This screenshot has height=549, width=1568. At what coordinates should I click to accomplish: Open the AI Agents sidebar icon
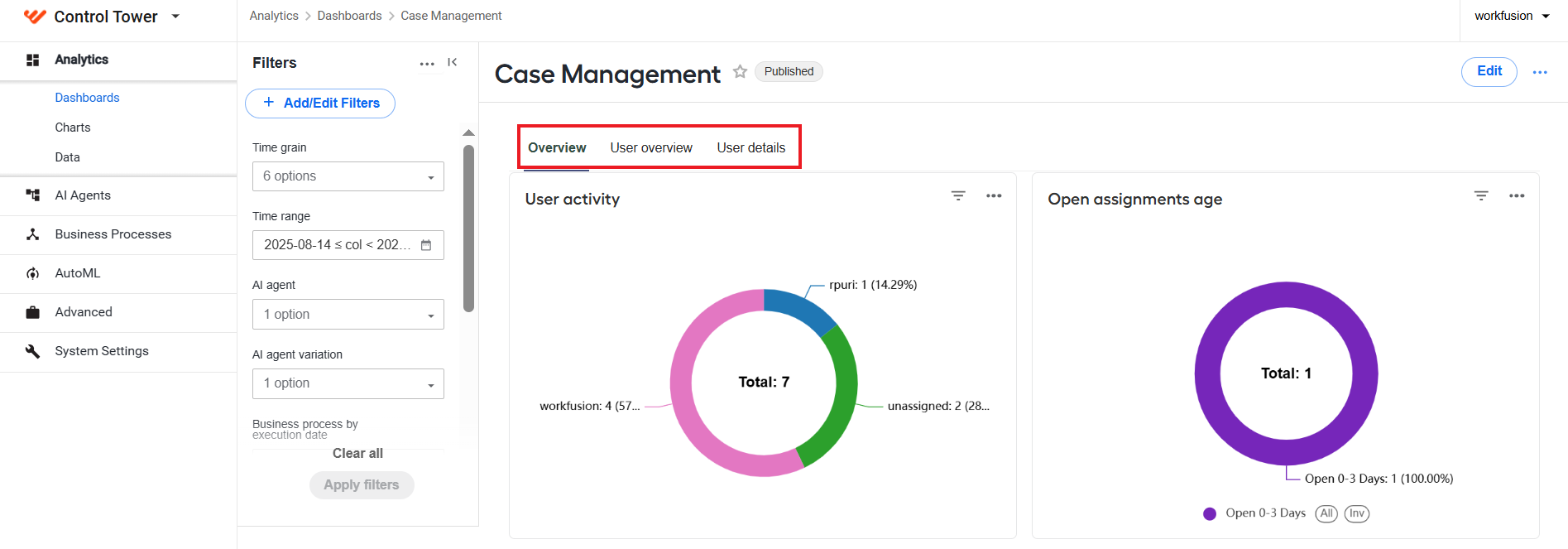coord(33,195)
